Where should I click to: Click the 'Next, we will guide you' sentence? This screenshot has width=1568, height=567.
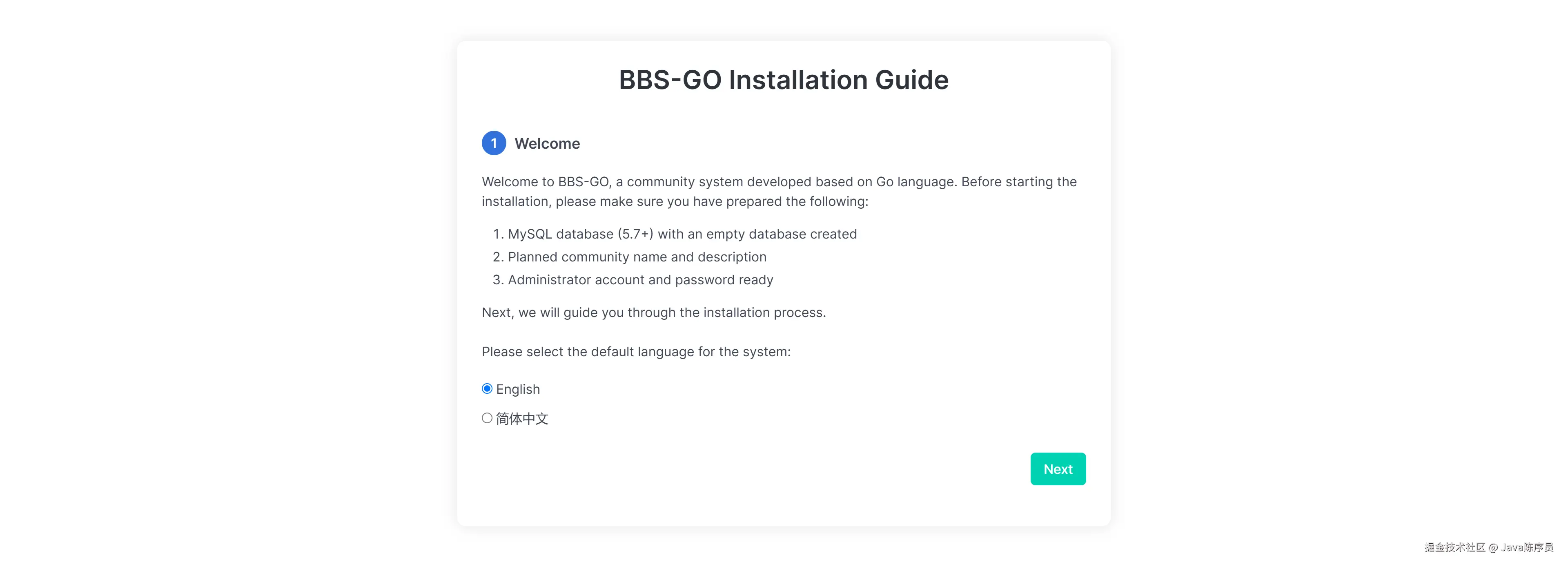[654, 313]
